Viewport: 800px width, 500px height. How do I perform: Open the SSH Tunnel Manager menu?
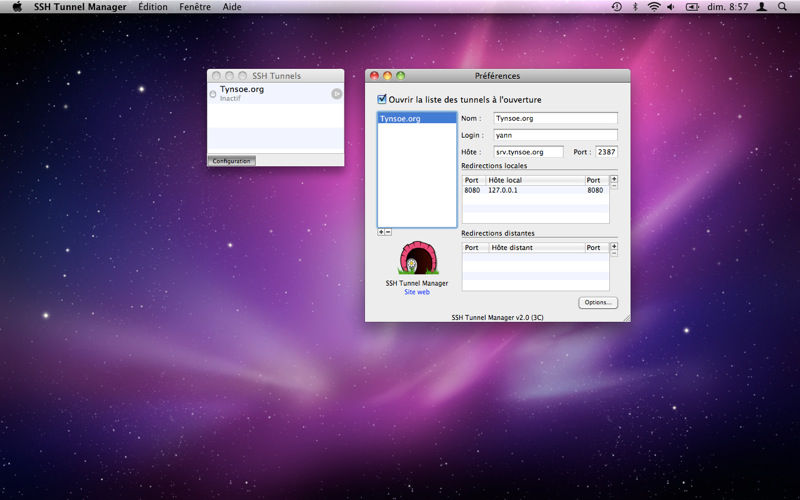[80, 7]
